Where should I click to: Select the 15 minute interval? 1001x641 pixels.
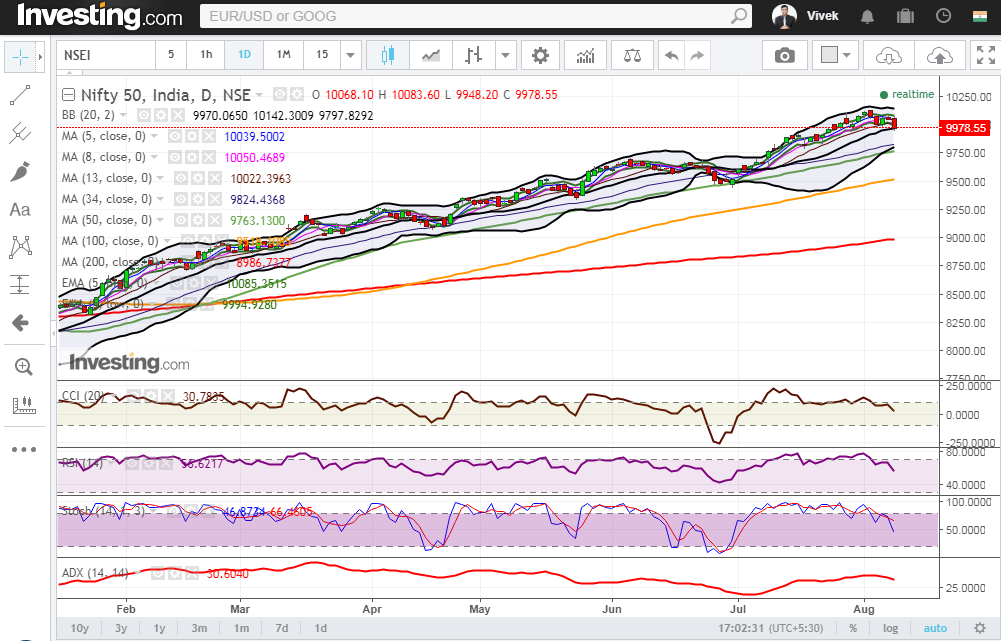coord(322,55)
